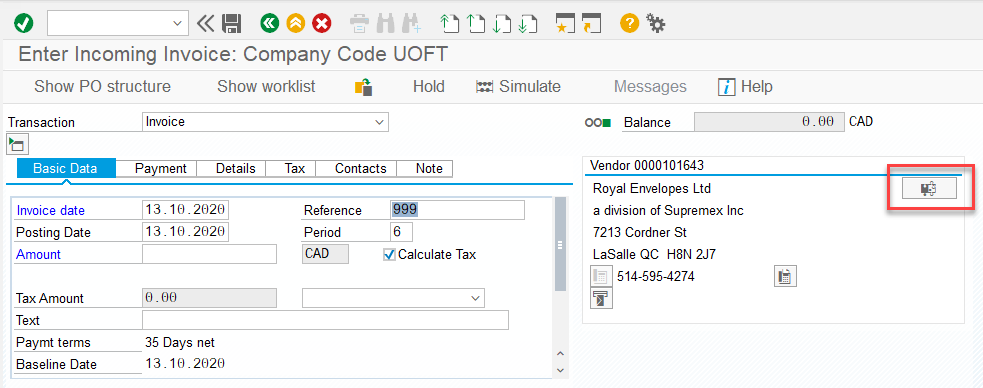
Task: Click the Balance amount field
Action: click(769, 122)
